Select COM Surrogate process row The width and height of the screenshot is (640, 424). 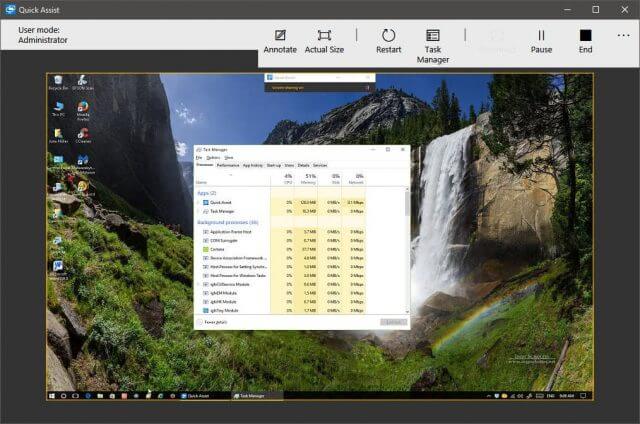click(x=280, y=240)
